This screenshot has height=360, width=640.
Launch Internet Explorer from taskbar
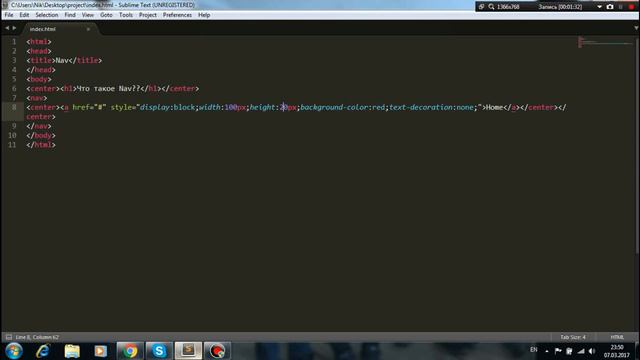coord(43,351)
